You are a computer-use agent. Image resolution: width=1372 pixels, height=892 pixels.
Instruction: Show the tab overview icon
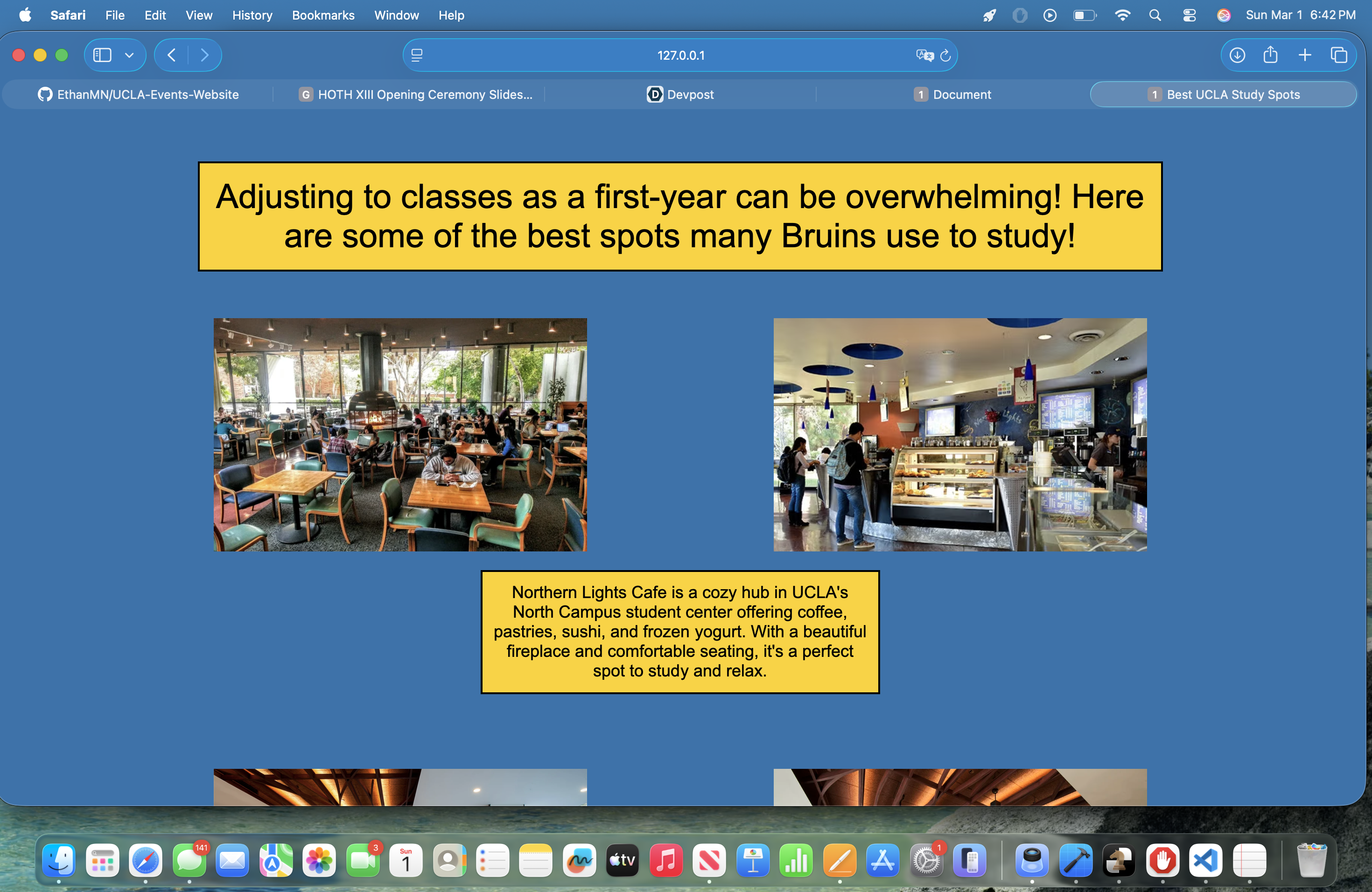1338,56
